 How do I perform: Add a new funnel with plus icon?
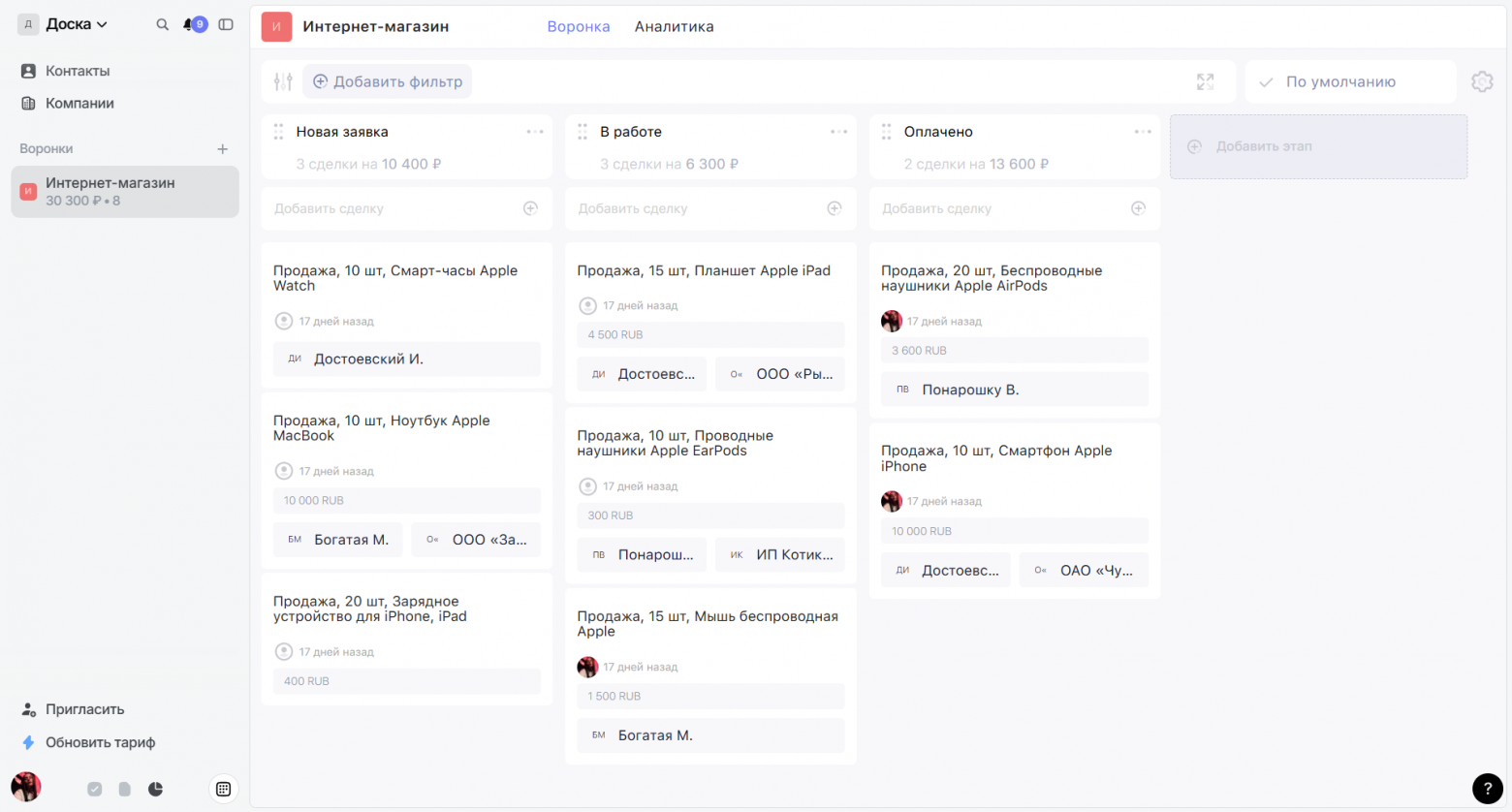click(x=222, y=149)
